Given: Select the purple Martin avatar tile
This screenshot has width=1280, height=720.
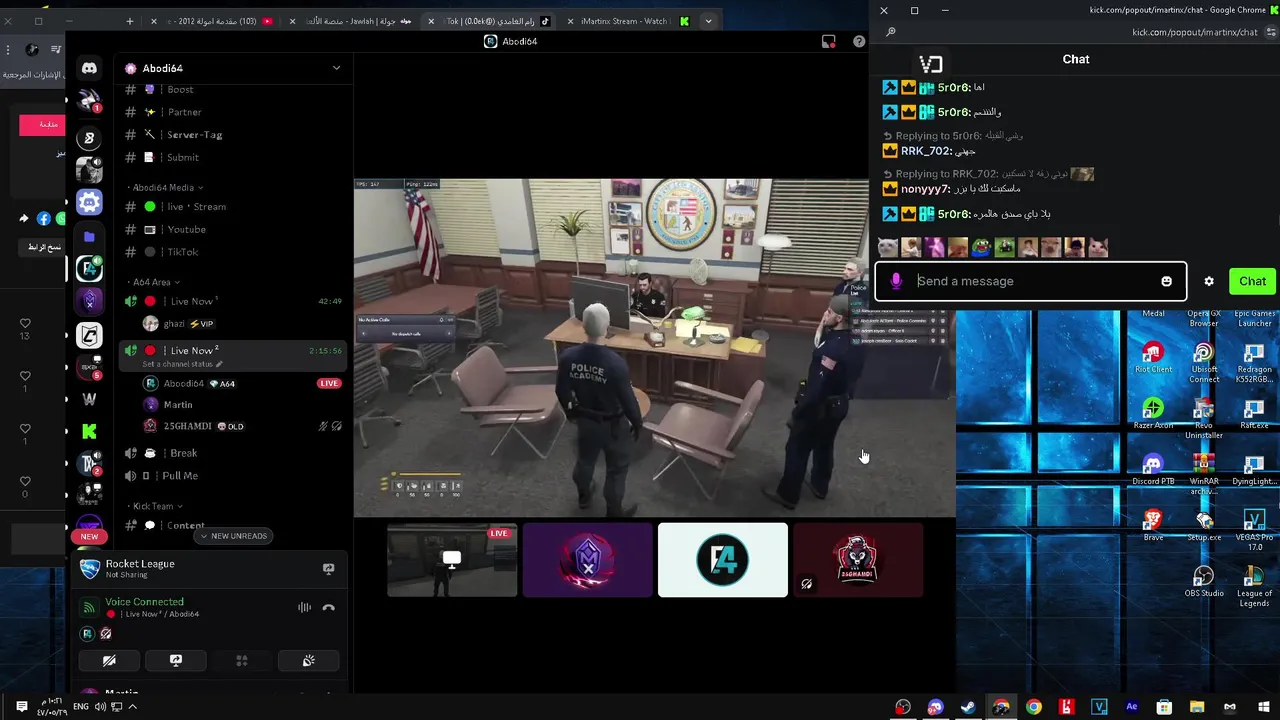Looking at the screenshot, I should pyautogui.click(x=587, y=560).
